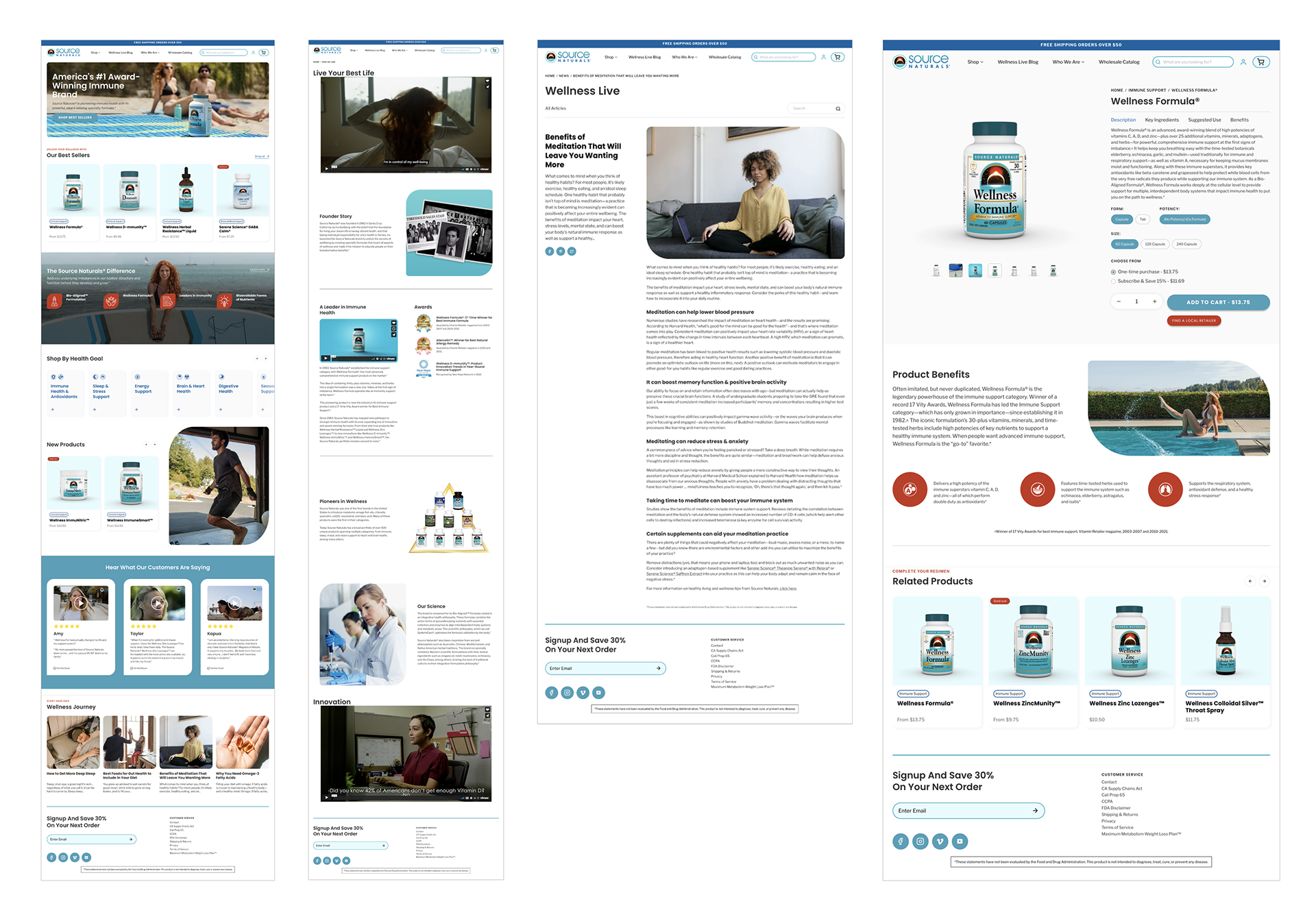Increase quantity with the plus button
Viewport: 1316px width, 910px height.
(x=1154, y=302)
